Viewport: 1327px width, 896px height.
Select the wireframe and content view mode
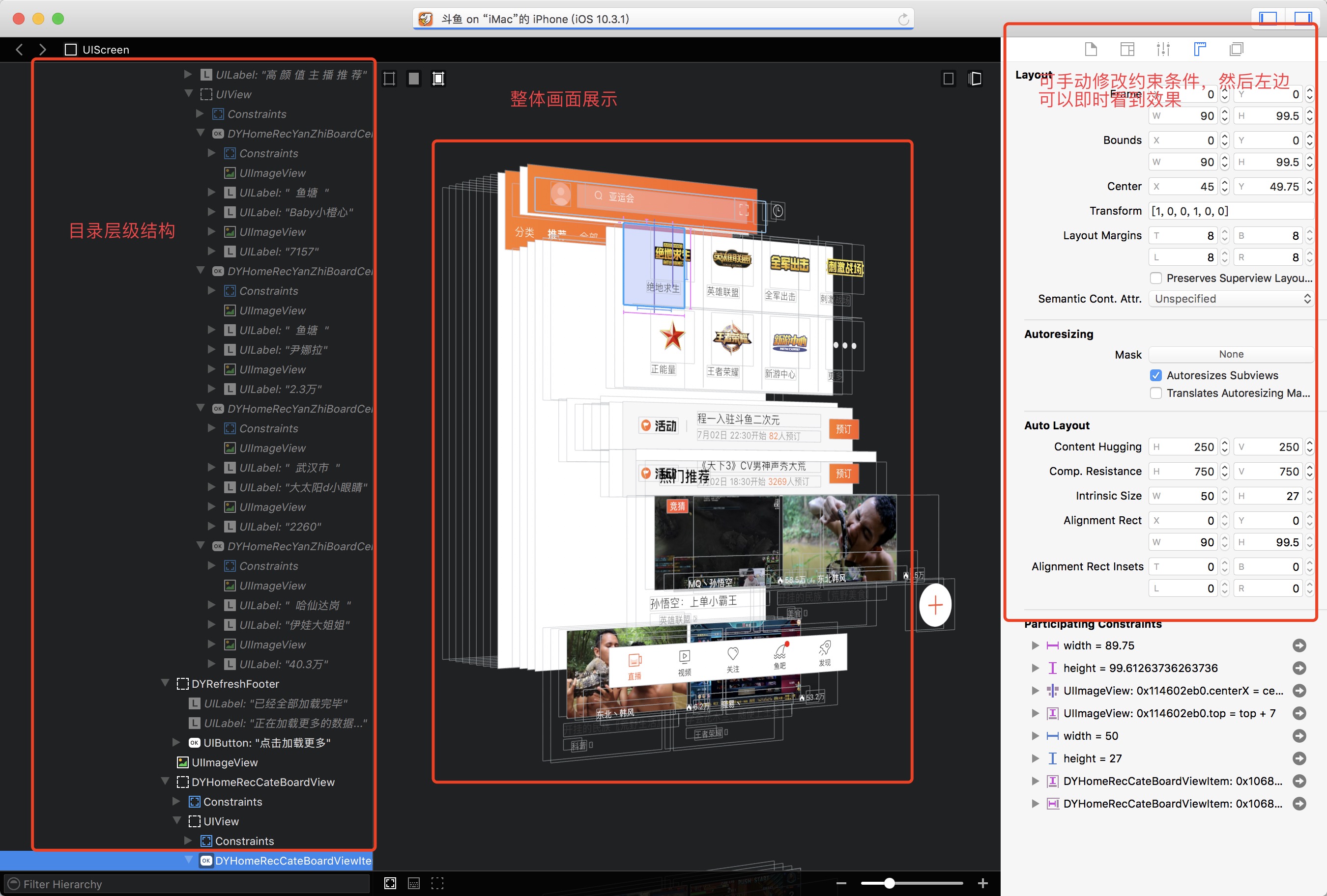438,78
